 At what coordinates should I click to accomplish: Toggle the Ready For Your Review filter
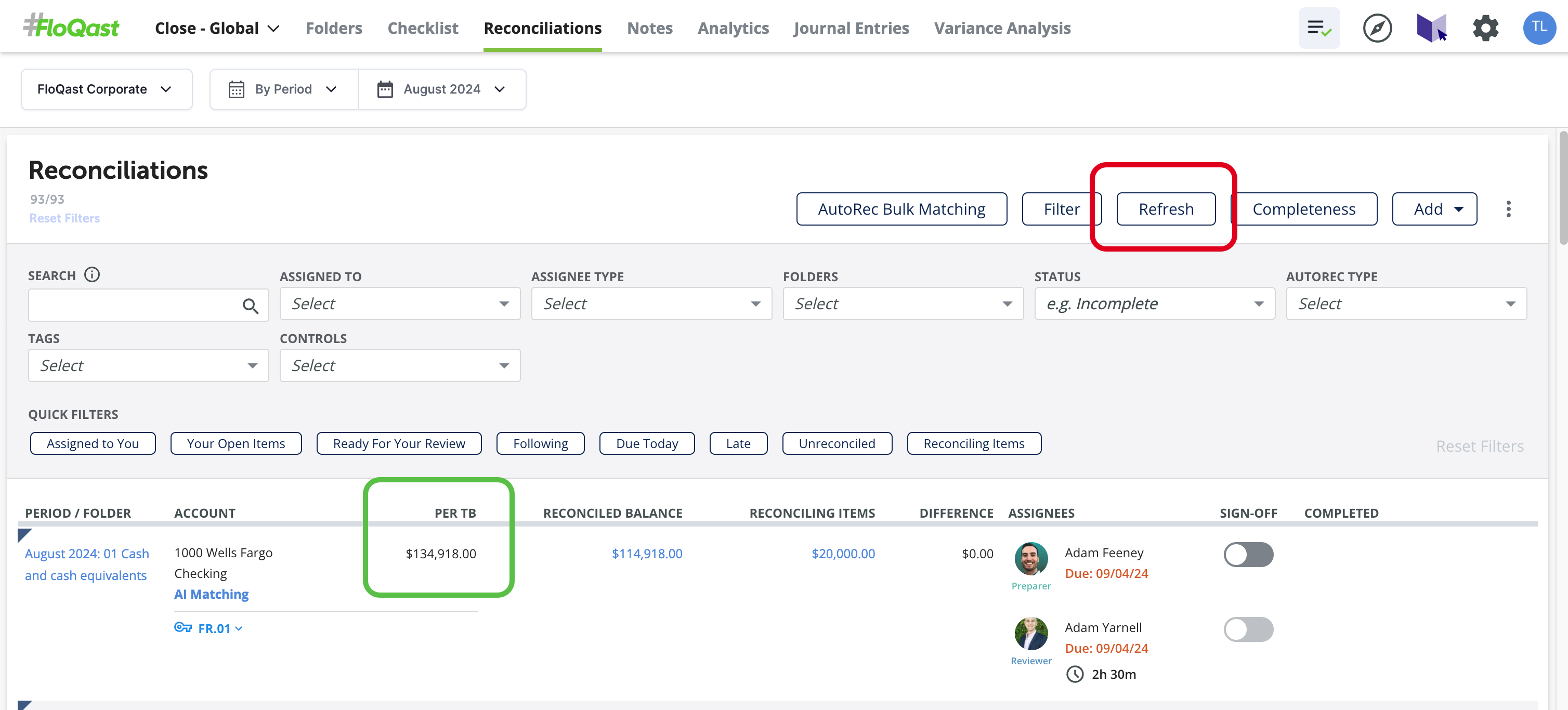[x=399, y=443]
